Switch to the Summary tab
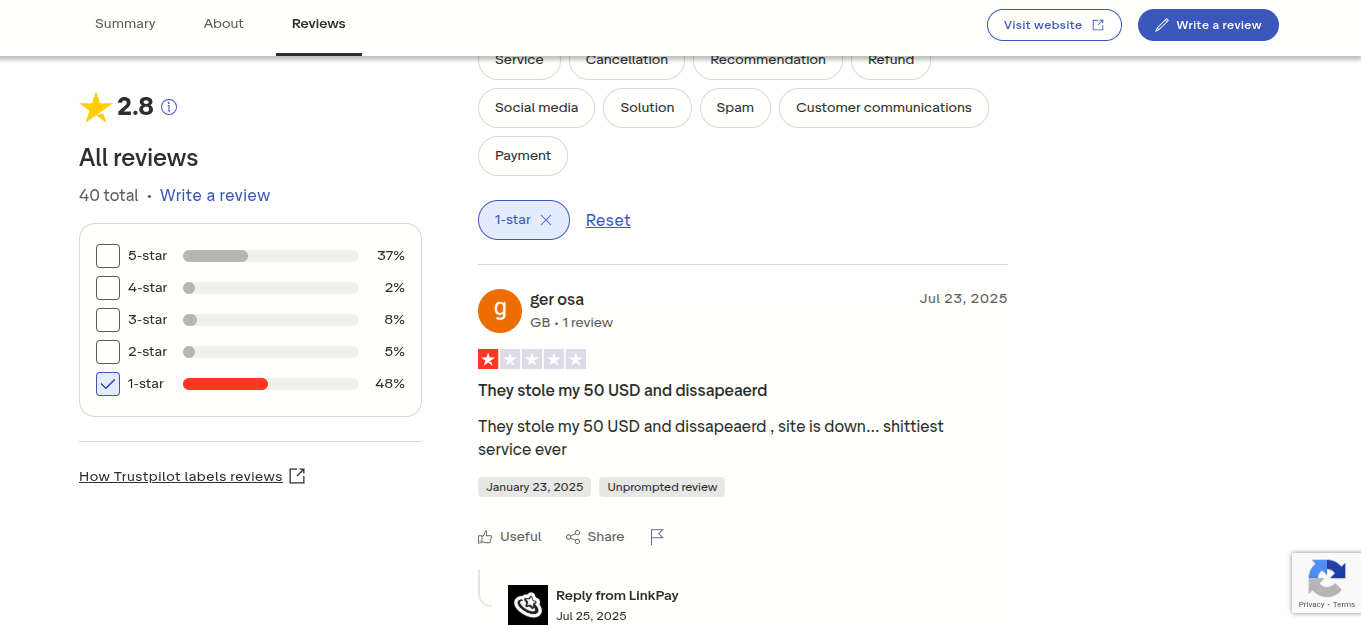Screen dimensions: 1361x625 click(125, 24)
